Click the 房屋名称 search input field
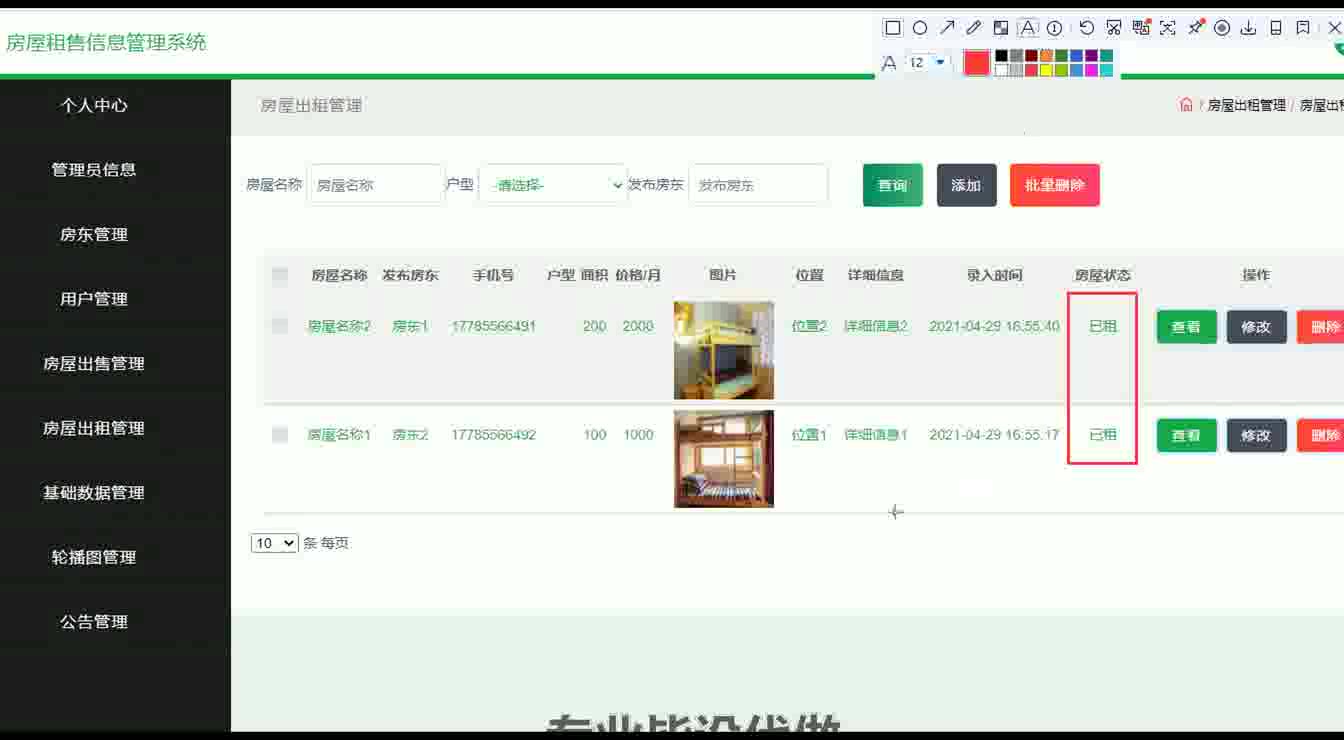 (x=375, y=185)
